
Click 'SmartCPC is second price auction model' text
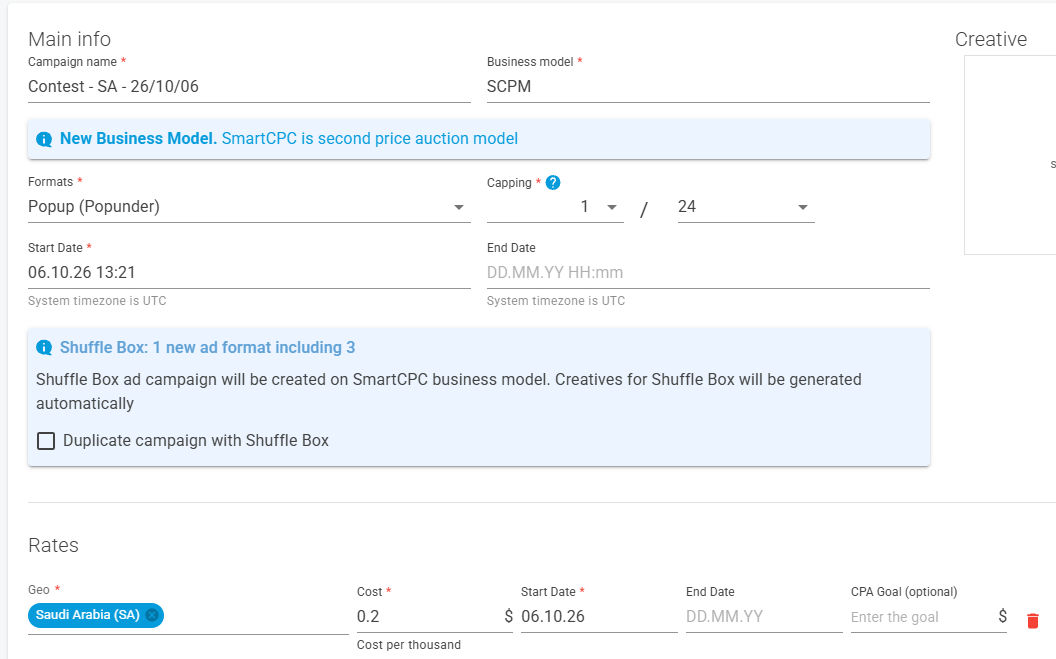tap(370, 139)
